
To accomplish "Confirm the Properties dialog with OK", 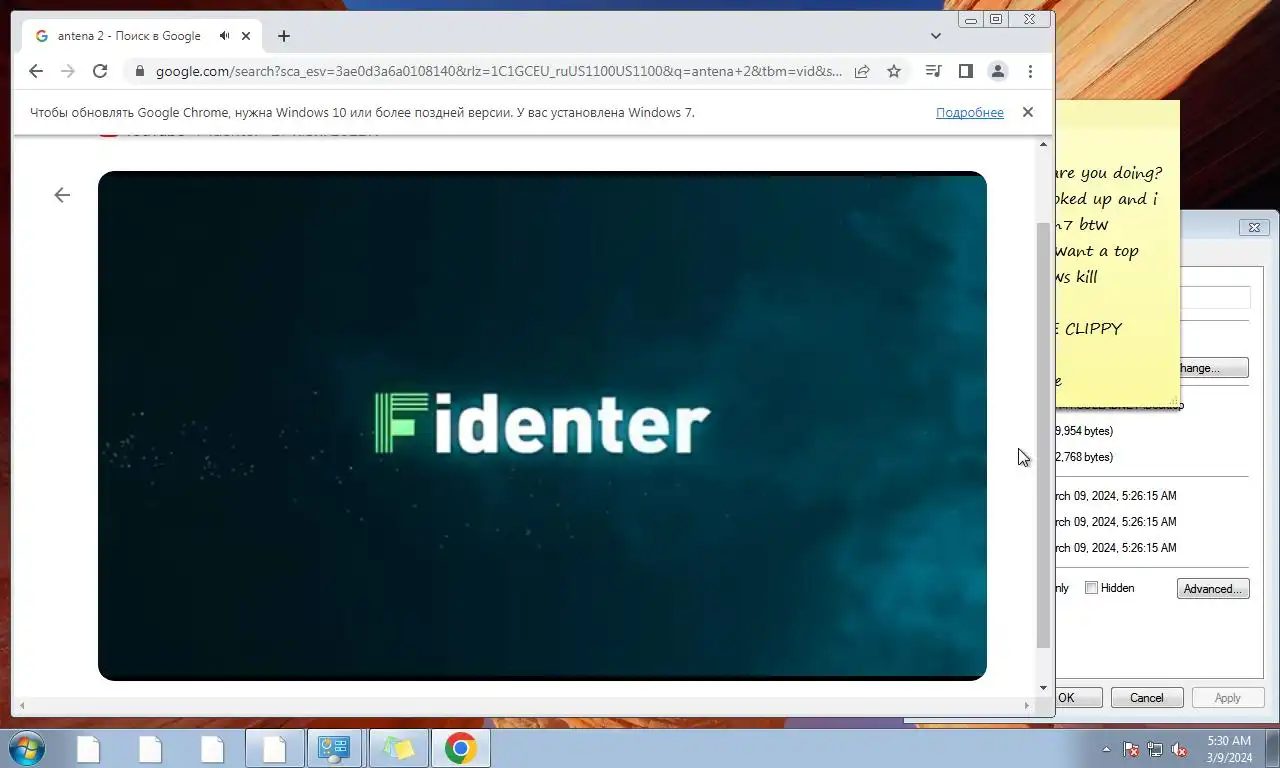I will point(1079,698).
